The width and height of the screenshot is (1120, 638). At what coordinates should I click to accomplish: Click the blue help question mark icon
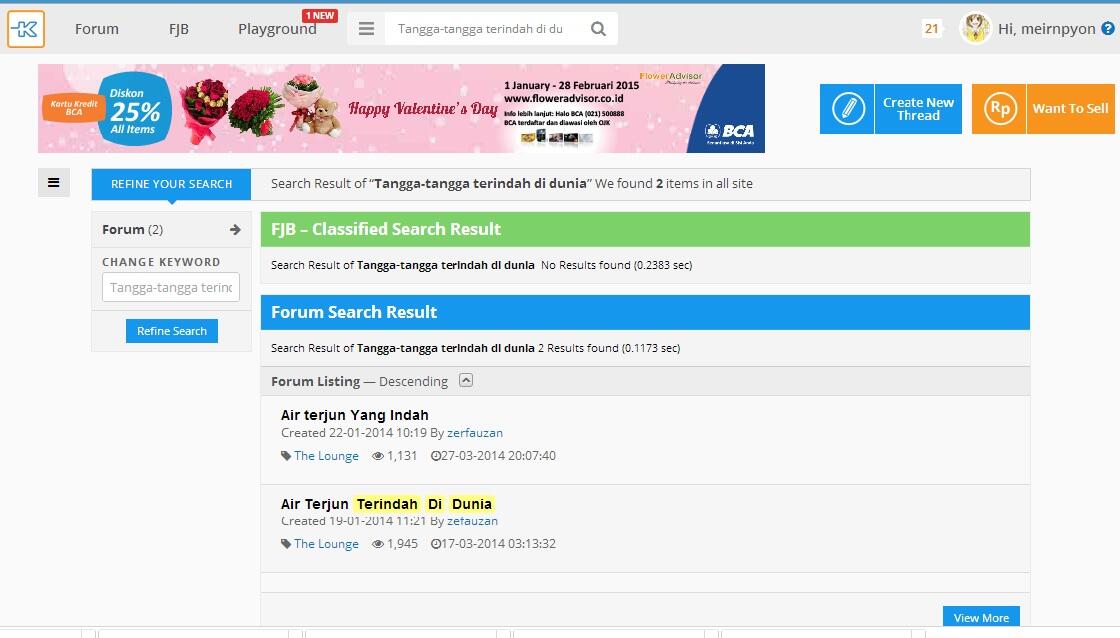(x=1108, y=29)
